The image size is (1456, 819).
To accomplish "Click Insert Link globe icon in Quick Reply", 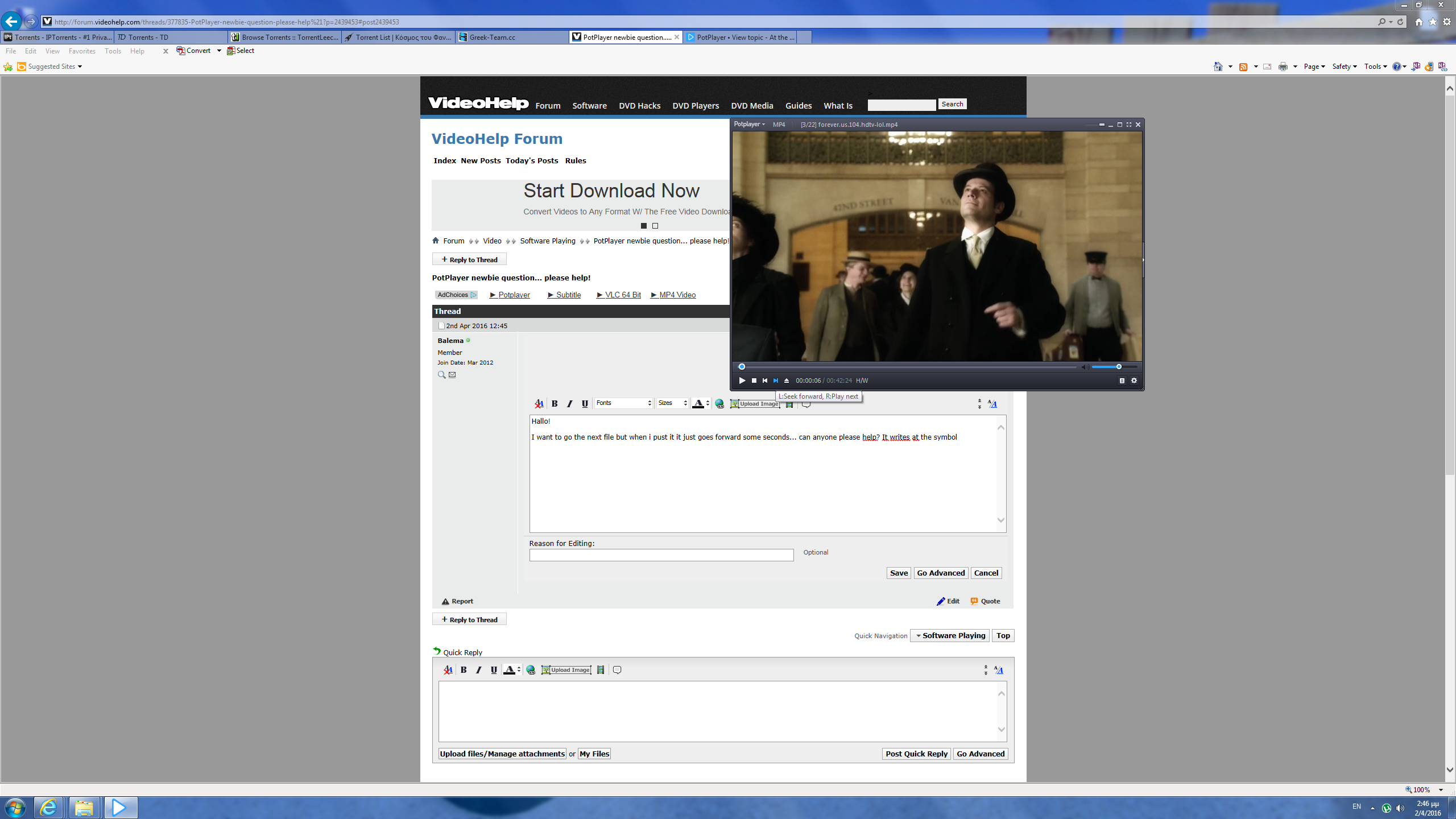I will [x=531, y=670].
